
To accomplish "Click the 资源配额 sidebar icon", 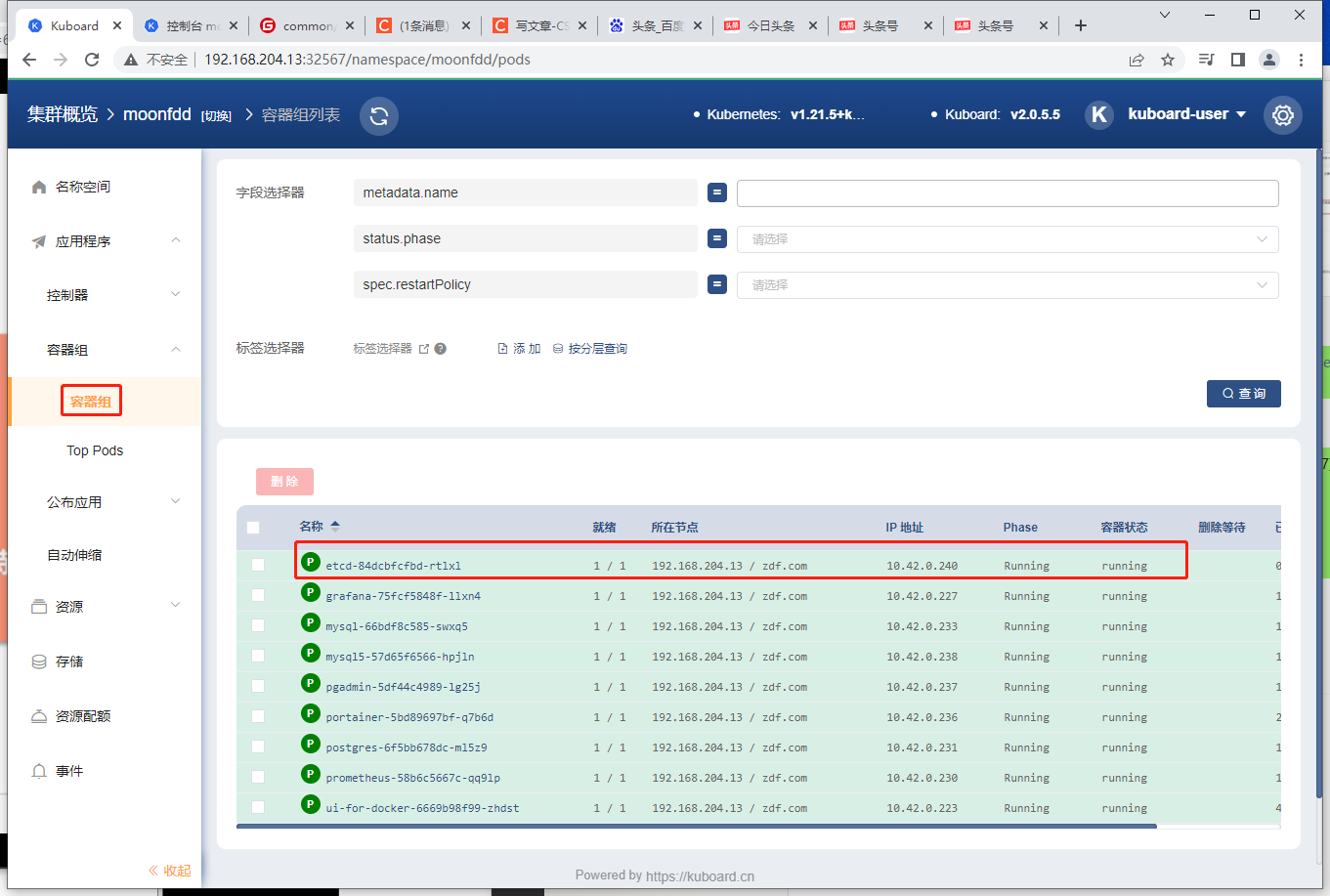I will (x=39, y=716).
